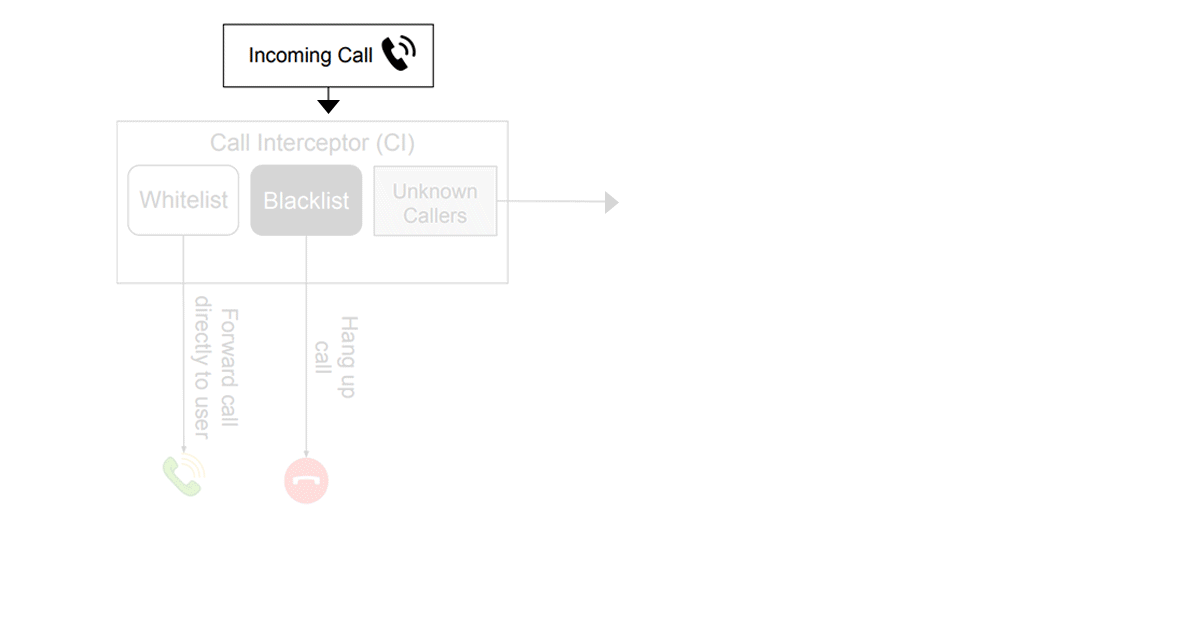
Task: Select the Unknown Callers box
Action: click(x=435, y=201)
